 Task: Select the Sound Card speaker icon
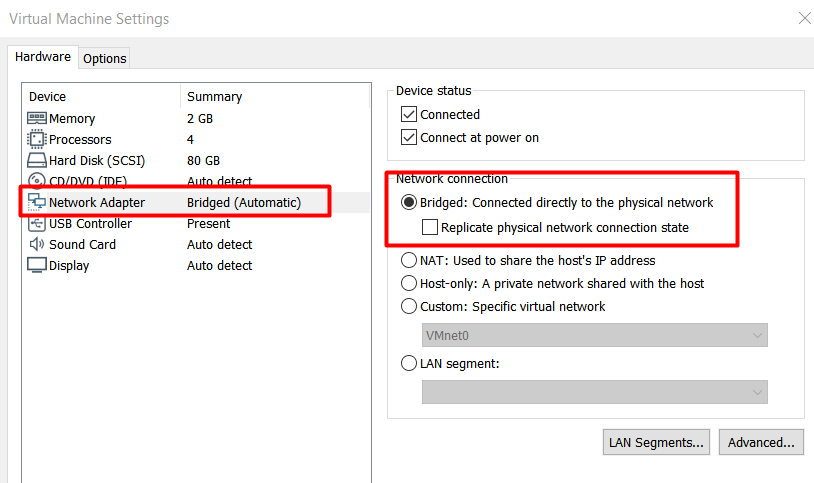tap(36, 244)
